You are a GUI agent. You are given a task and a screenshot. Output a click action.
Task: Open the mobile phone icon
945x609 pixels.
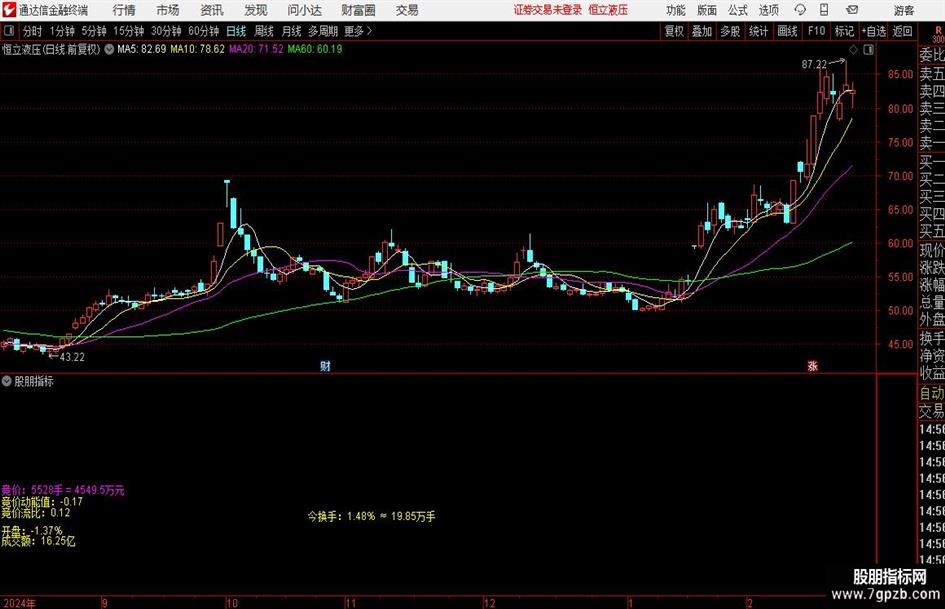(x=824, y=10)
